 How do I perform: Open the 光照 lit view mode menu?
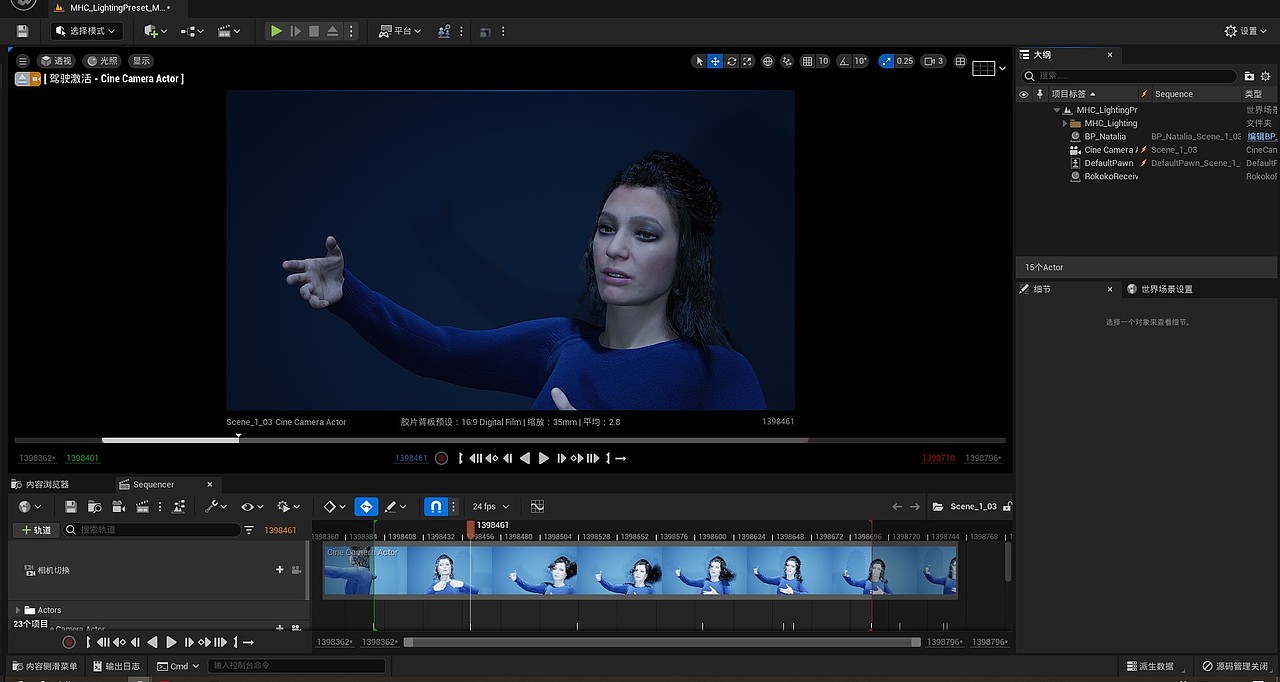pos(102,61)
